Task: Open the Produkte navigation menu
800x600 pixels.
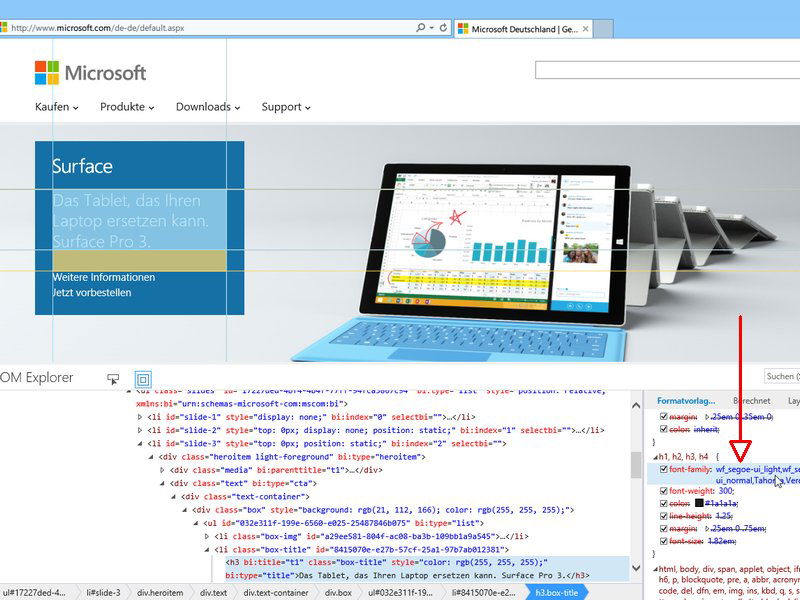Action: click(127, 107)
